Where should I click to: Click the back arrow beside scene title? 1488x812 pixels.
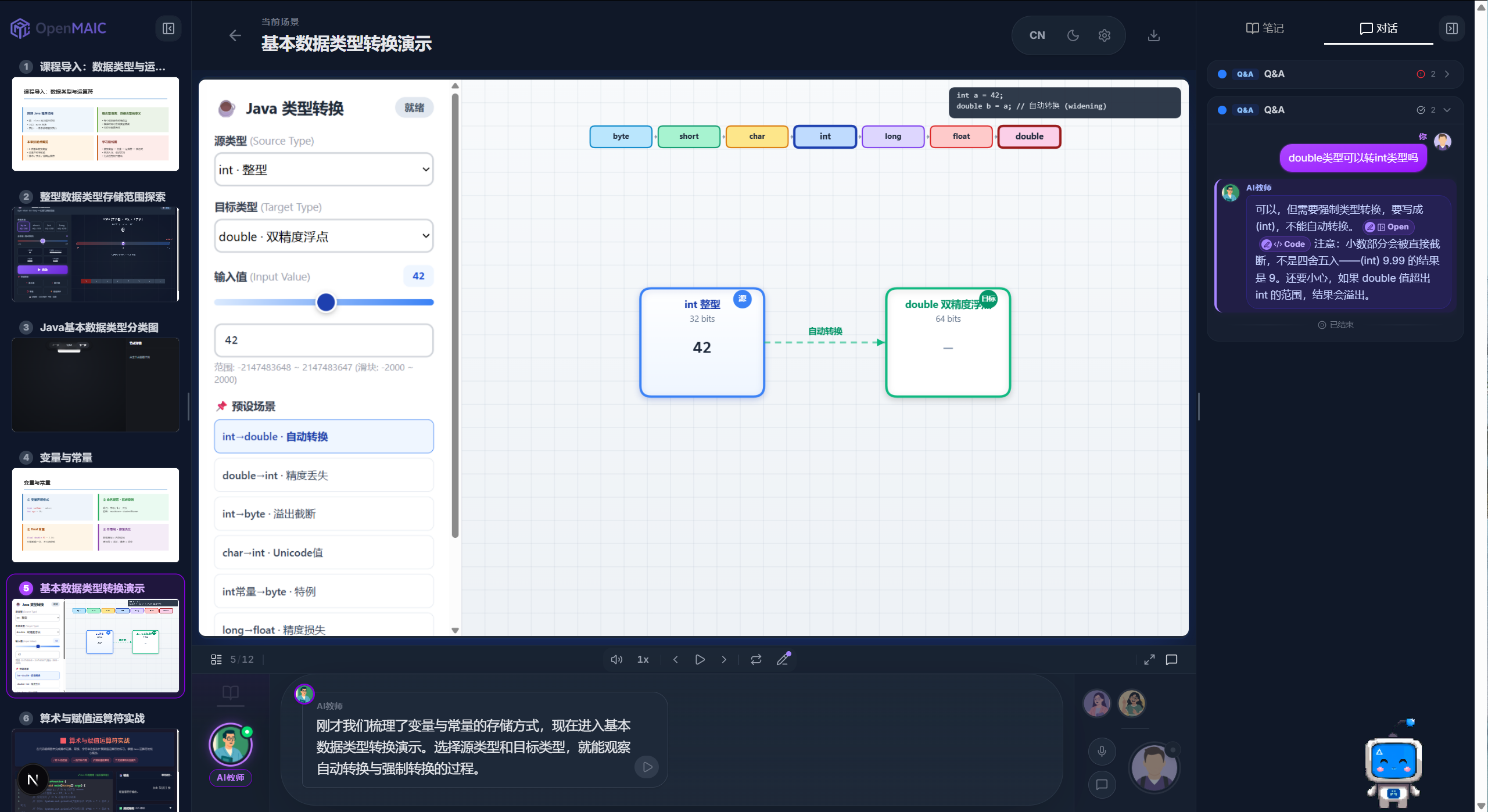click(x=235, y=36)
